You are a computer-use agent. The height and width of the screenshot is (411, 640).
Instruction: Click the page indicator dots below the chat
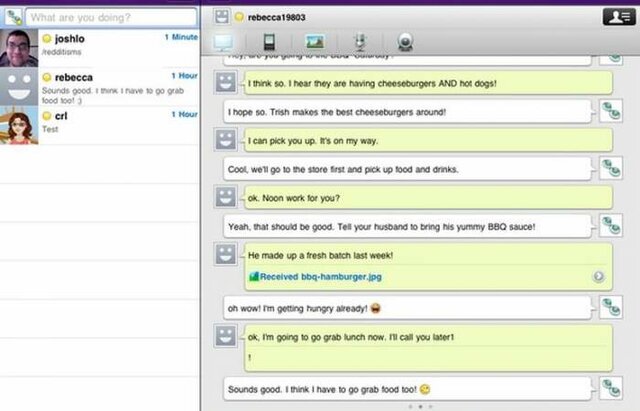(x=420, y=407)
